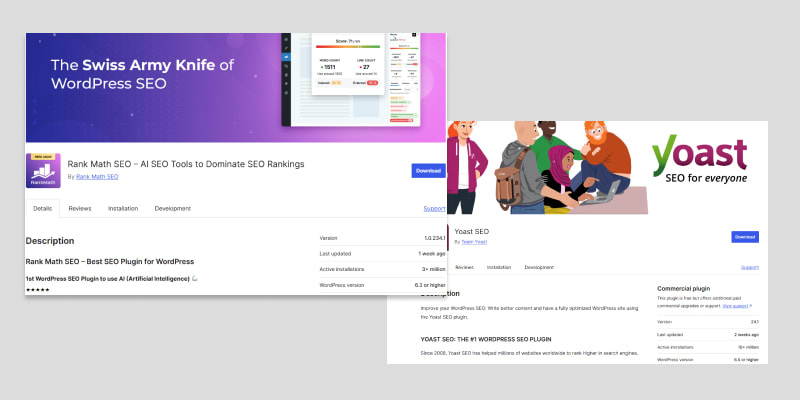This screenshot has height=400, width=800.
Task: Click 'Improve your WordPress SEO' paragraph on Yoast page
Action: 529,313
